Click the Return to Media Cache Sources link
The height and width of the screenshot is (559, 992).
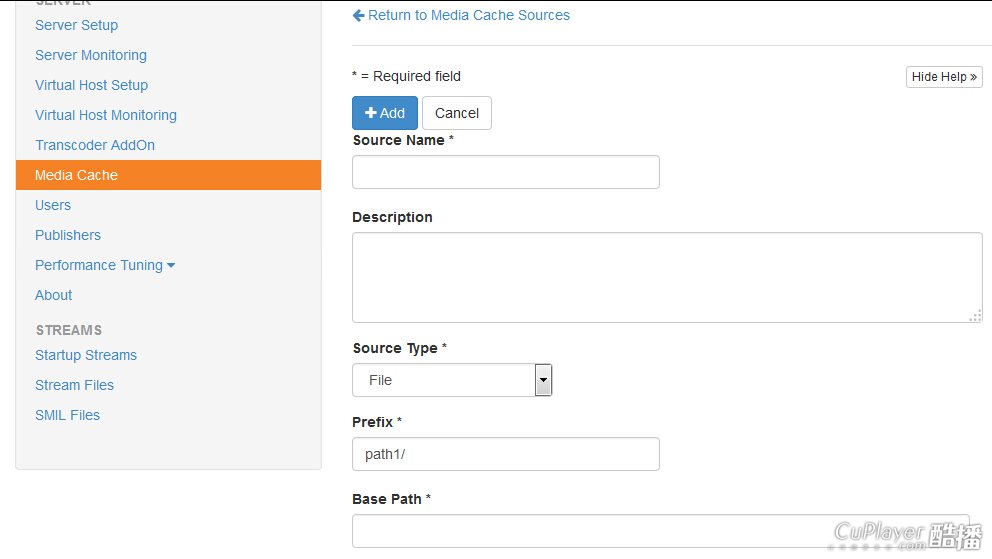coord(461,15)
